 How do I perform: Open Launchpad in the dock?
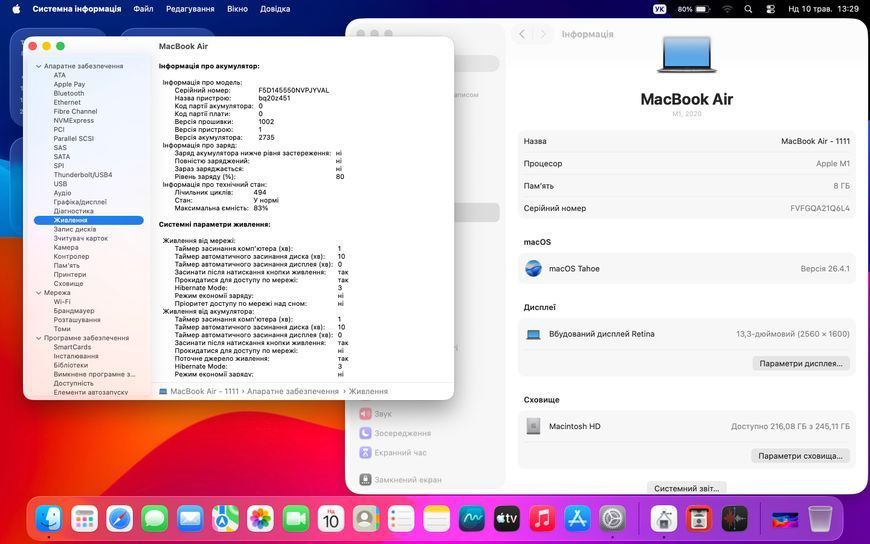click(x=84, y=520)
